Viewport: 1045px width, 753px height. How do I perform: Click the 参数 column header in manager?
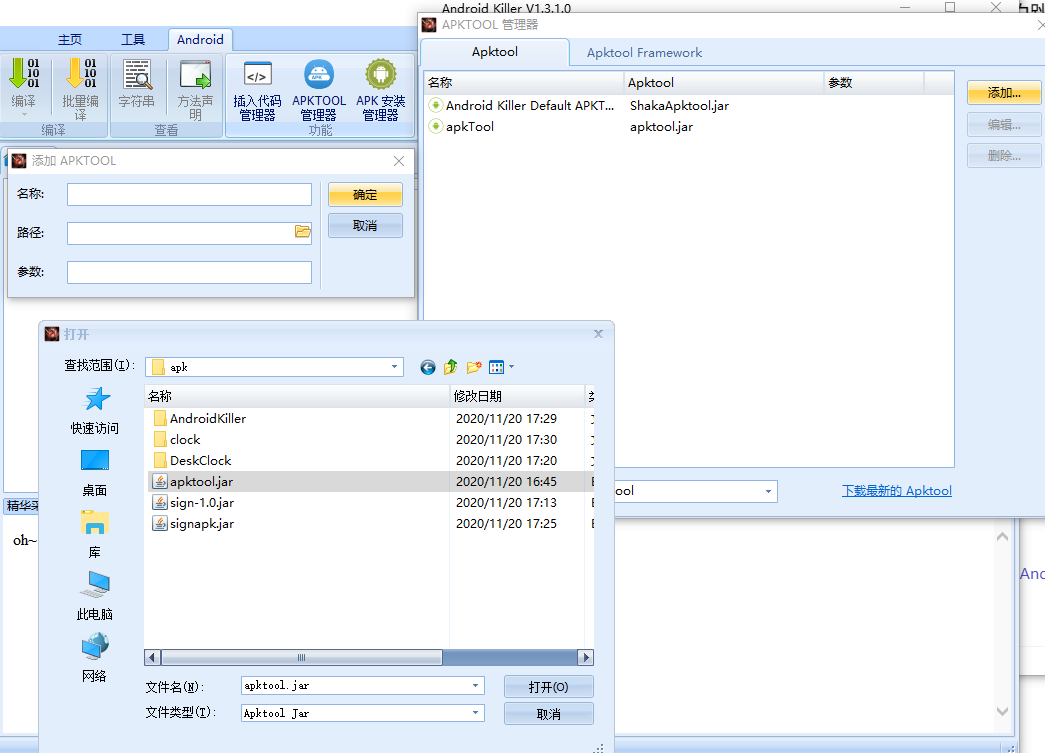[x=874, y=83]
